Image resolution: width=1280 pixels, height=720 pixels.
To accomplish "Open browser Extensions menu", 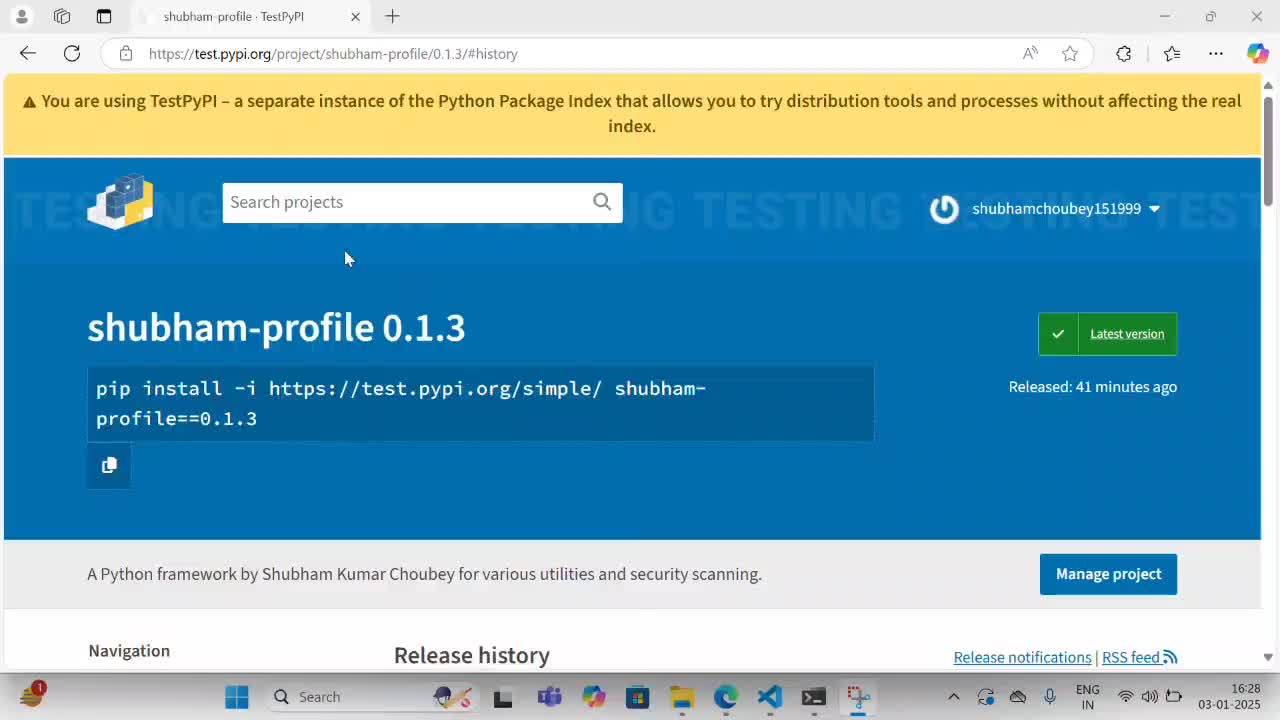I will 1124,54.
